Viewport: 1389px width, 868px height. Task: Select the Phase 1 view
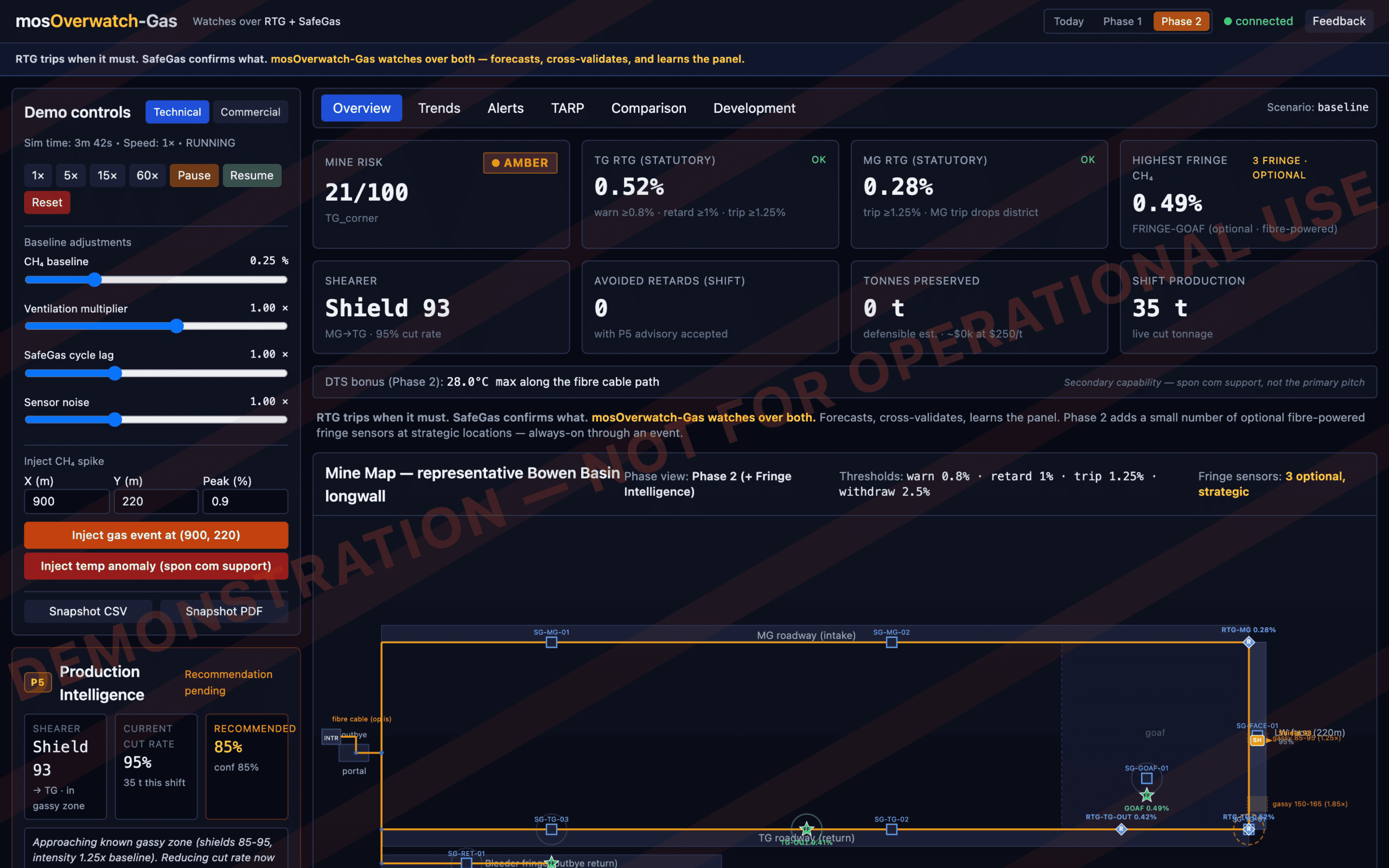pos(1122,21)
